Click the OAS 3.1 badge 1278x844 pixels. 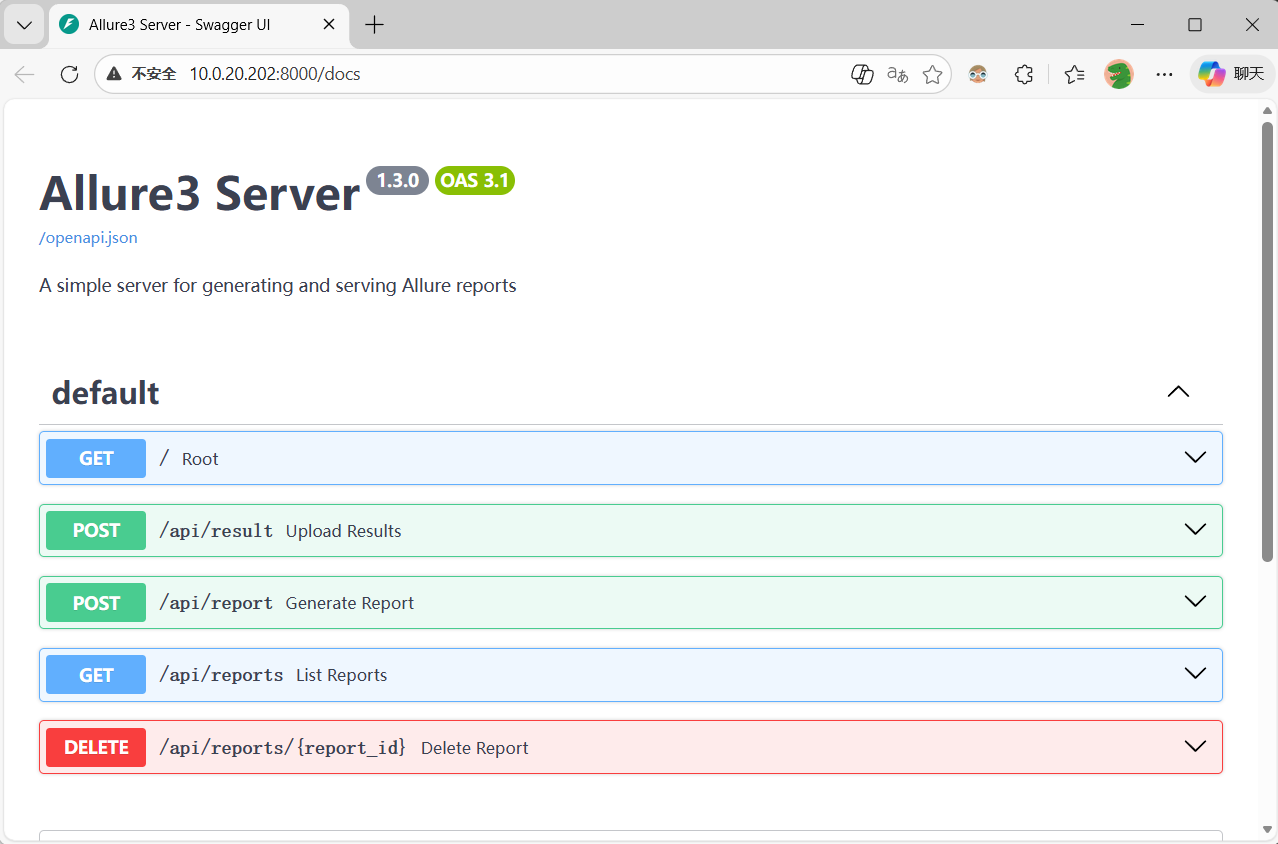tap(475, 181)
